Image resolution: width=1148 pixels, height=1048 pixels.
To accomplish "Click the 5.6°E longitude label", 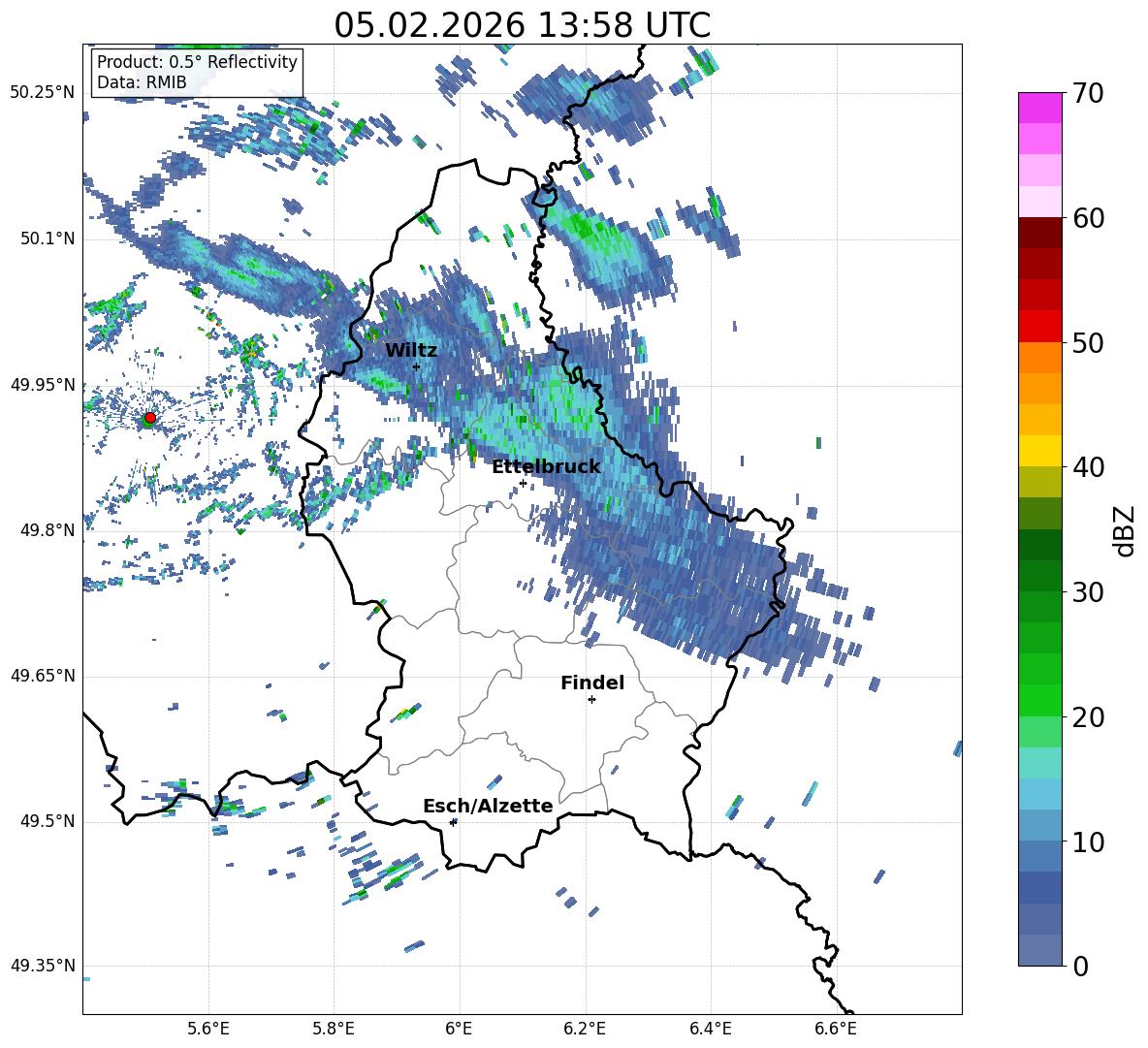I will [208, 1029].
